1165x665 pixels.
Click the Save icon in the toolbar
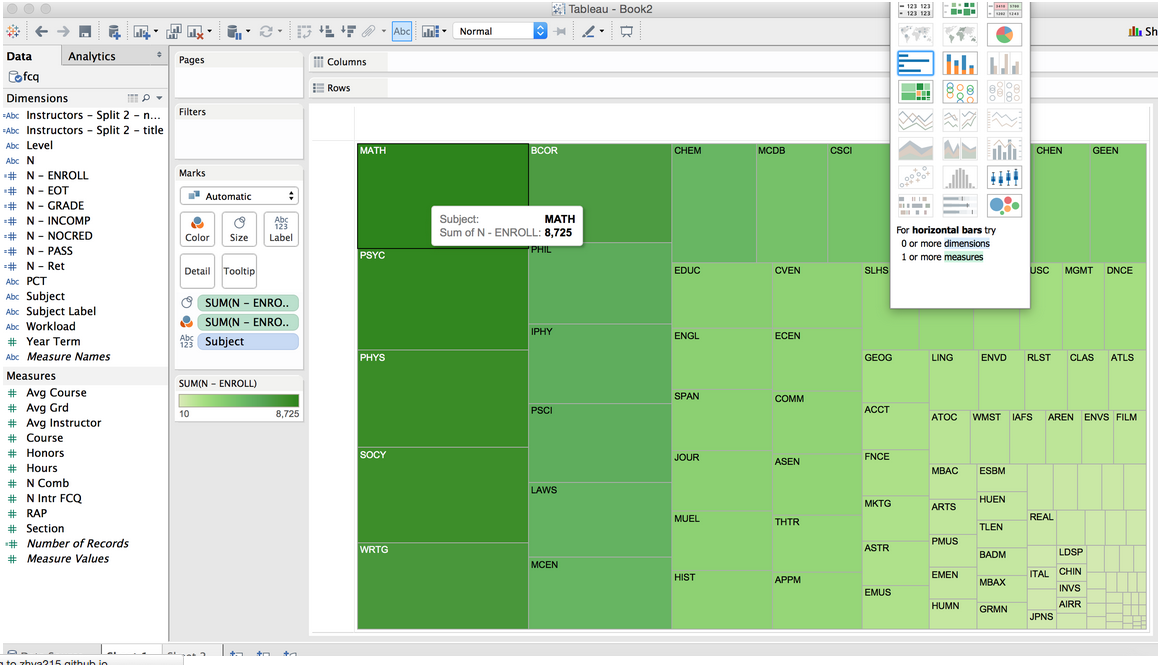pos(85,32)
